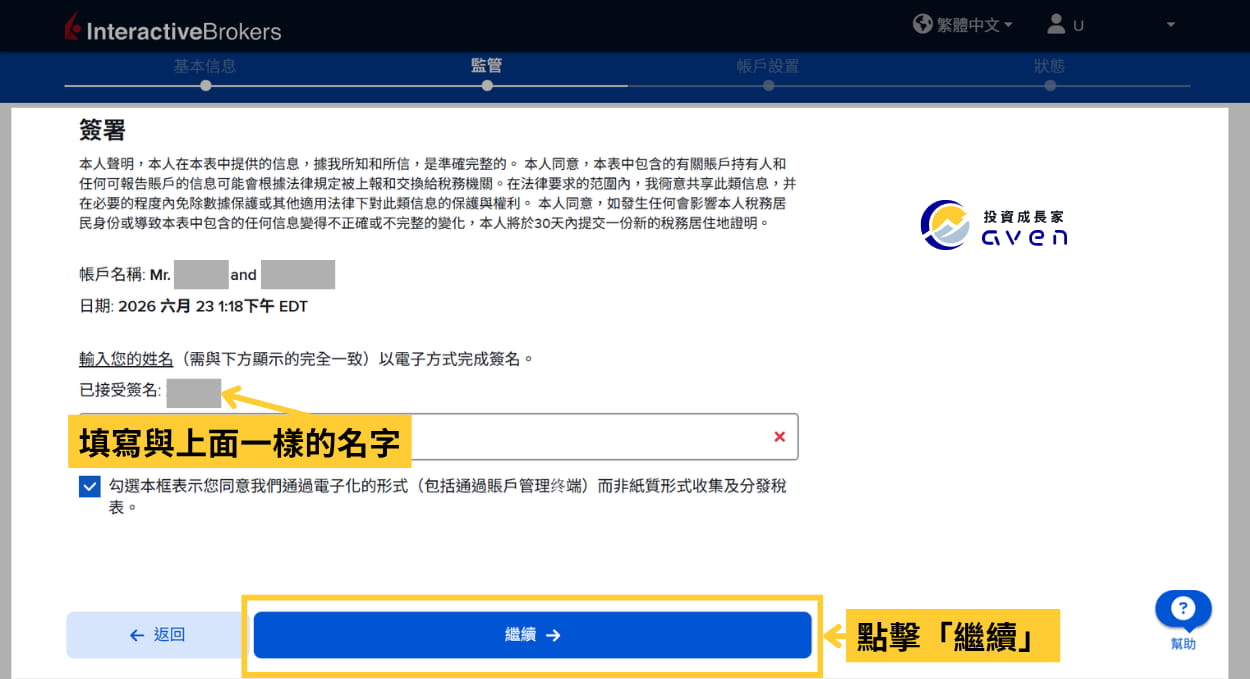
Task: Open the 繁體中文 language dropdown
Action: click(x=974, y=25)
